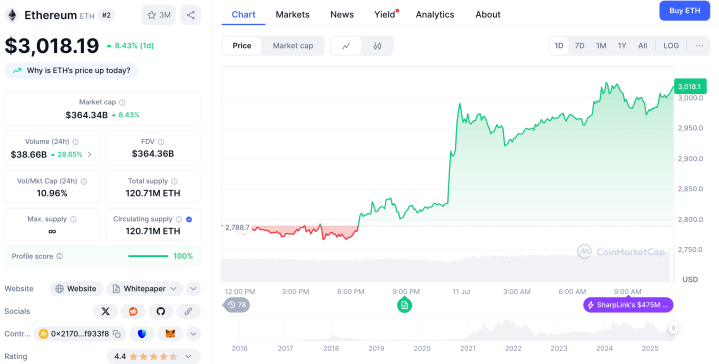Expand more contracts chevron

point(193,334)
